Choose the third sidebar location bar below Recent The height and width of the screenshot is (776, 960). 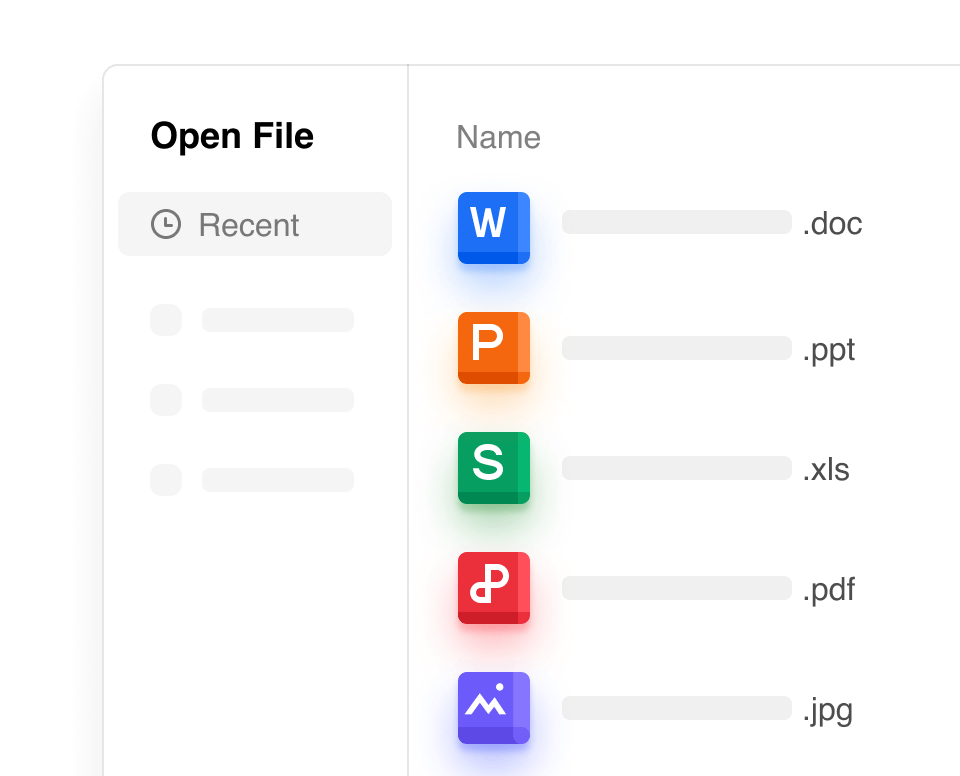coord(278,480)
